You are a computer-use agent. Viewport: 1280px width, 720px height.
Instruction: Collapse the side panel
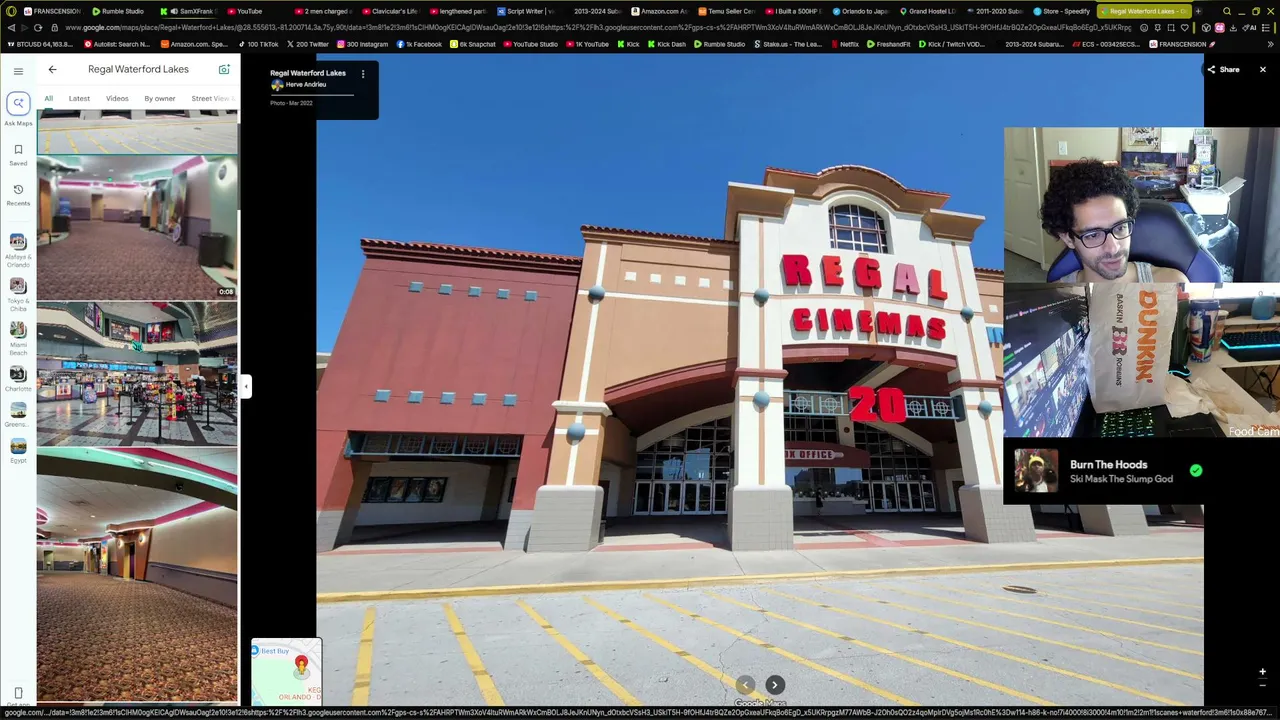point(245,386)
